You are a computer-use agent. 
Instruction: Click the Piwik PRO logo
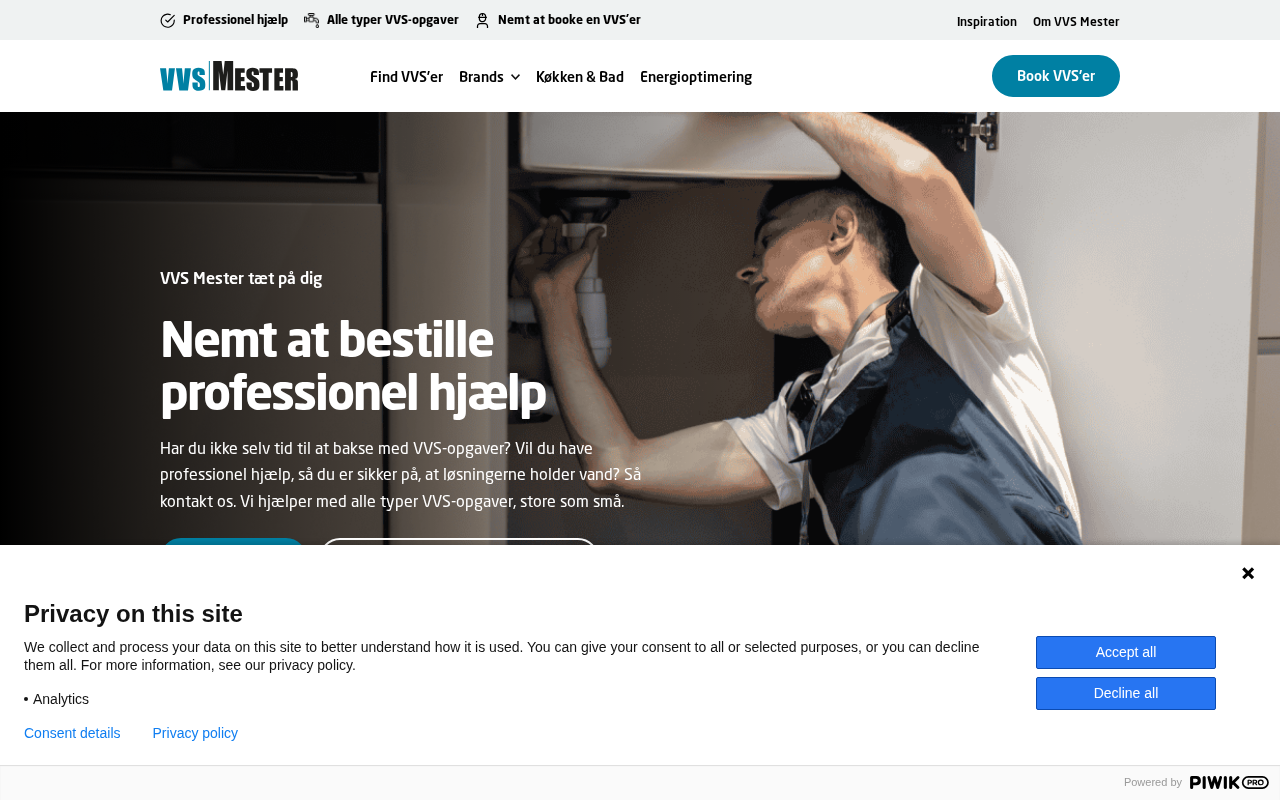[x=1229, y=782]
